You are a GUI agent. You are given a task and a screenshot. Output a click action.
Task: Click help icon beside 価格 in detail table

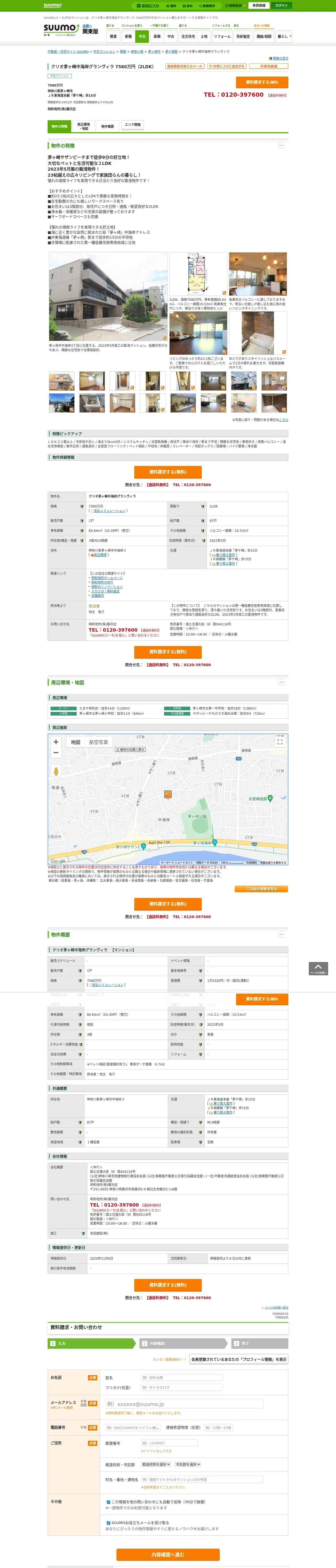click(82, 506)
